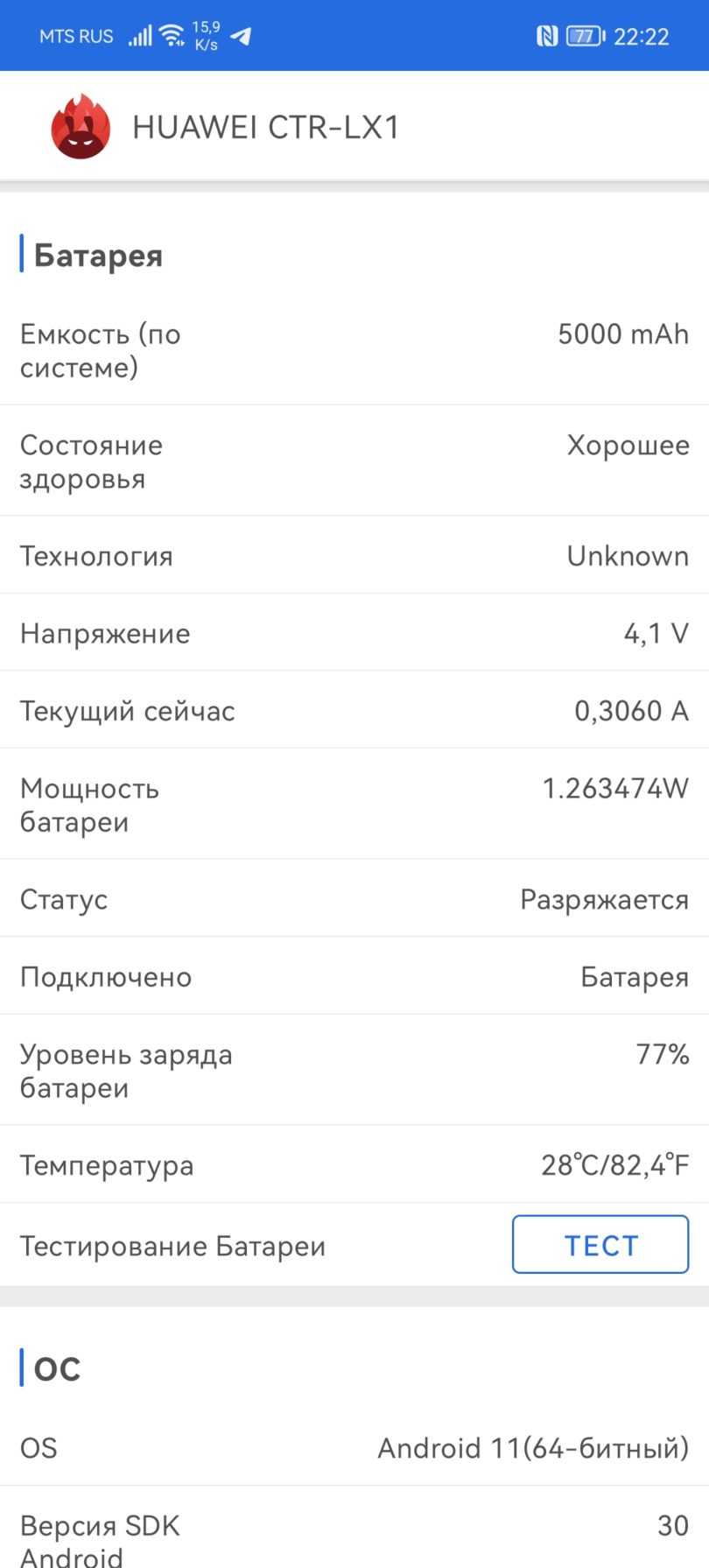This screenshot has width=709, height=1568.
Task: Select the Мощность батареи row
Action: pyautogui.click(x=354, y=805)
